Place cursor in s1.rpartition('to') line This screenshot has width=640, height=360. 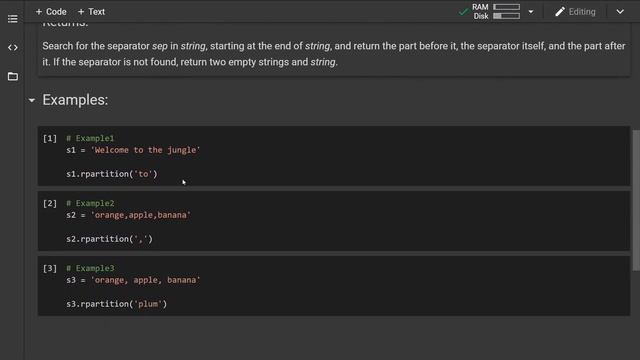[x=112, y=174]
